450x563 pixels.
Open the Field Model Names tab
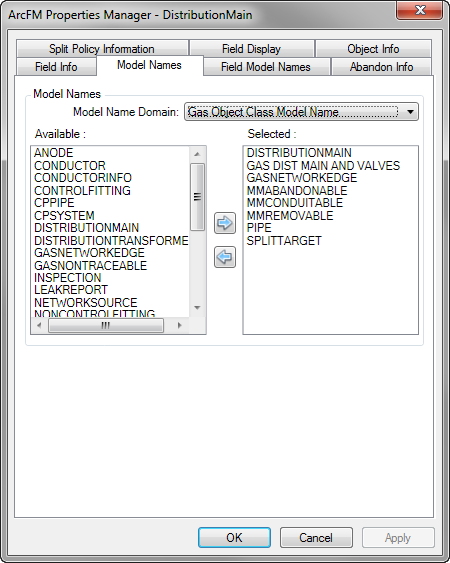(266, 67)
